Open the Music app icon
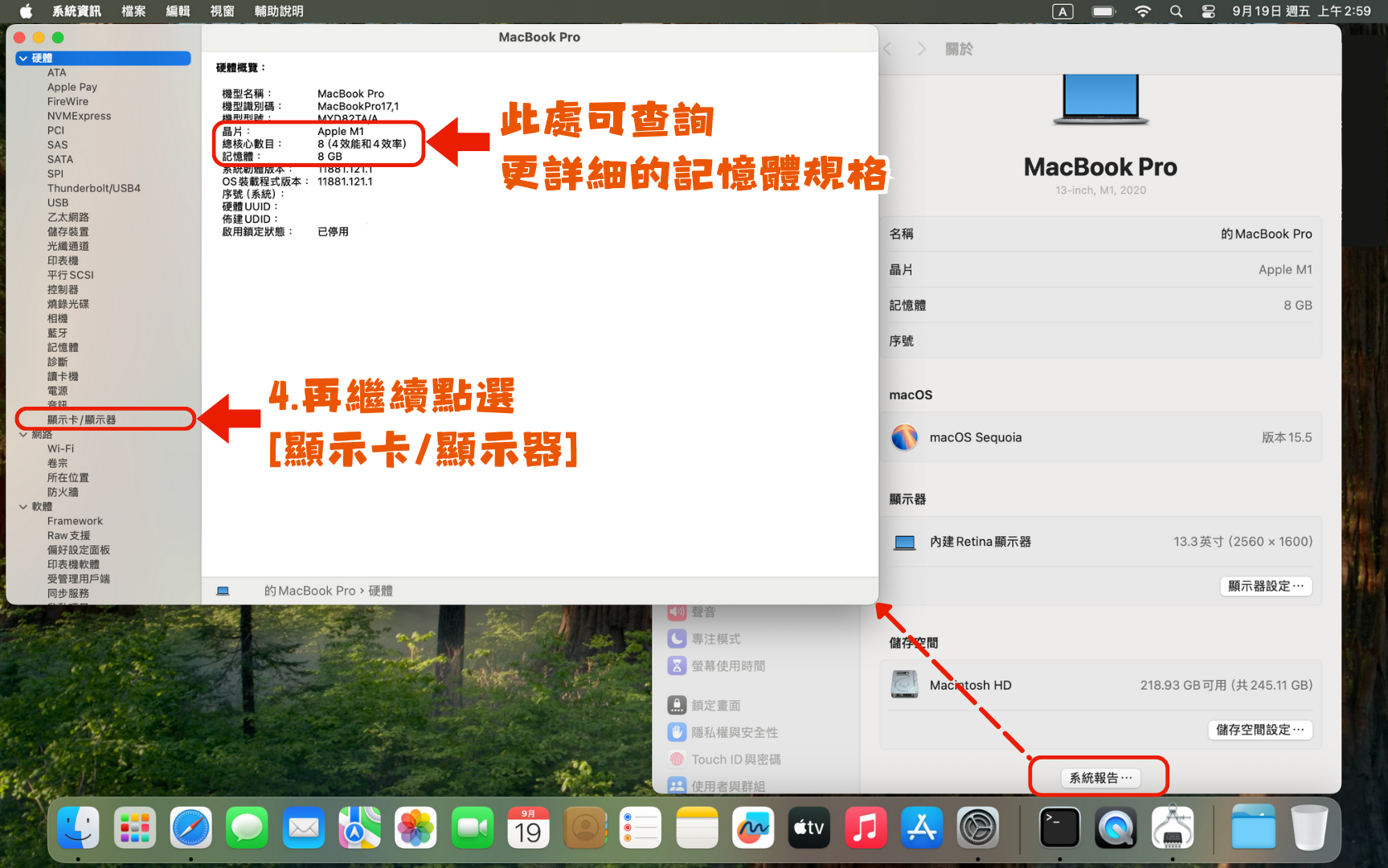This screenshot has height=868, width=1388. tap(865, 828)
